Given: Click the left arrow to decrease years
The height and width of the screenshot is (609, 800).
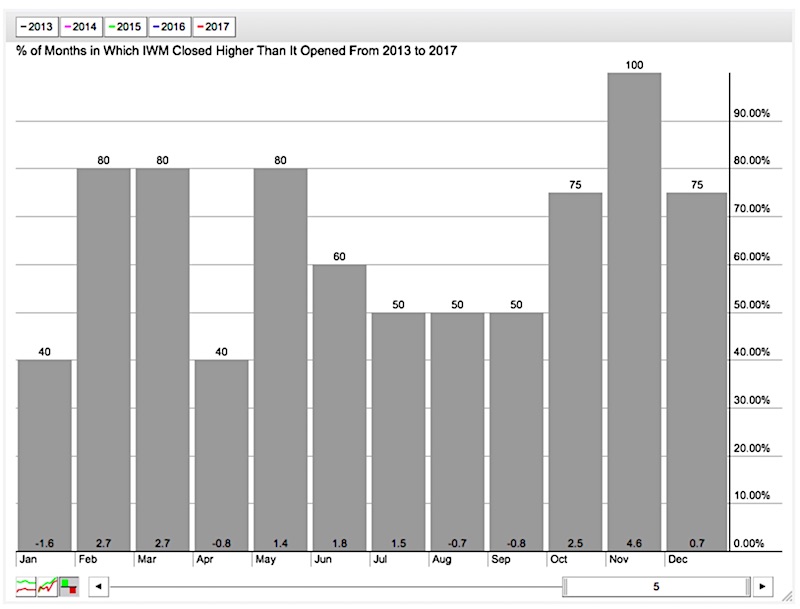Looking at the screenshot, I should 98,587.
